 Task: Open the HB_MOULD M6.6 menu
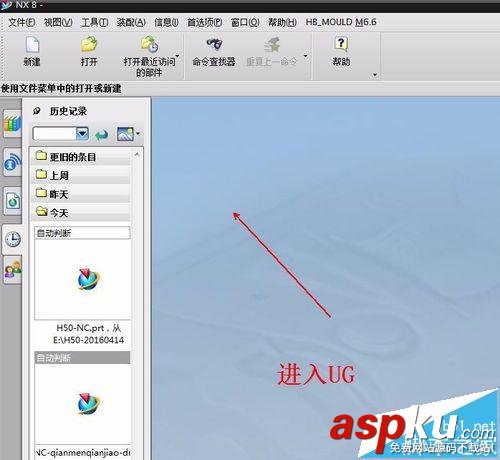click(341, 22)
